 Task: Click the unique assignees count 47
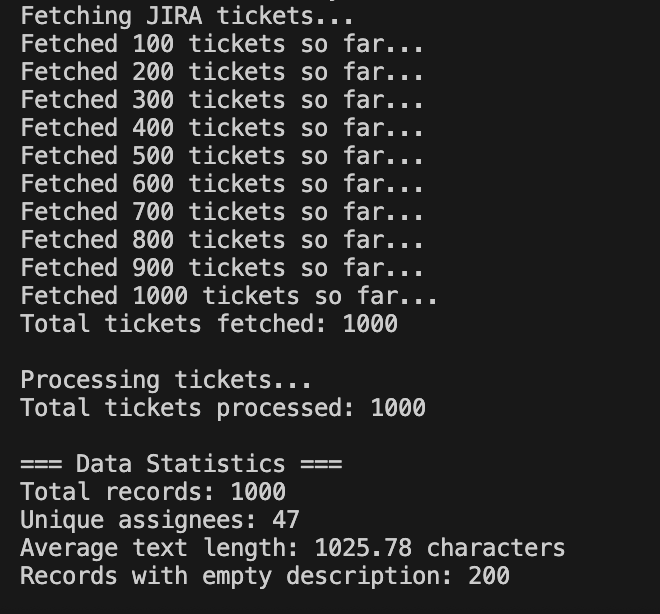(286, 520)
